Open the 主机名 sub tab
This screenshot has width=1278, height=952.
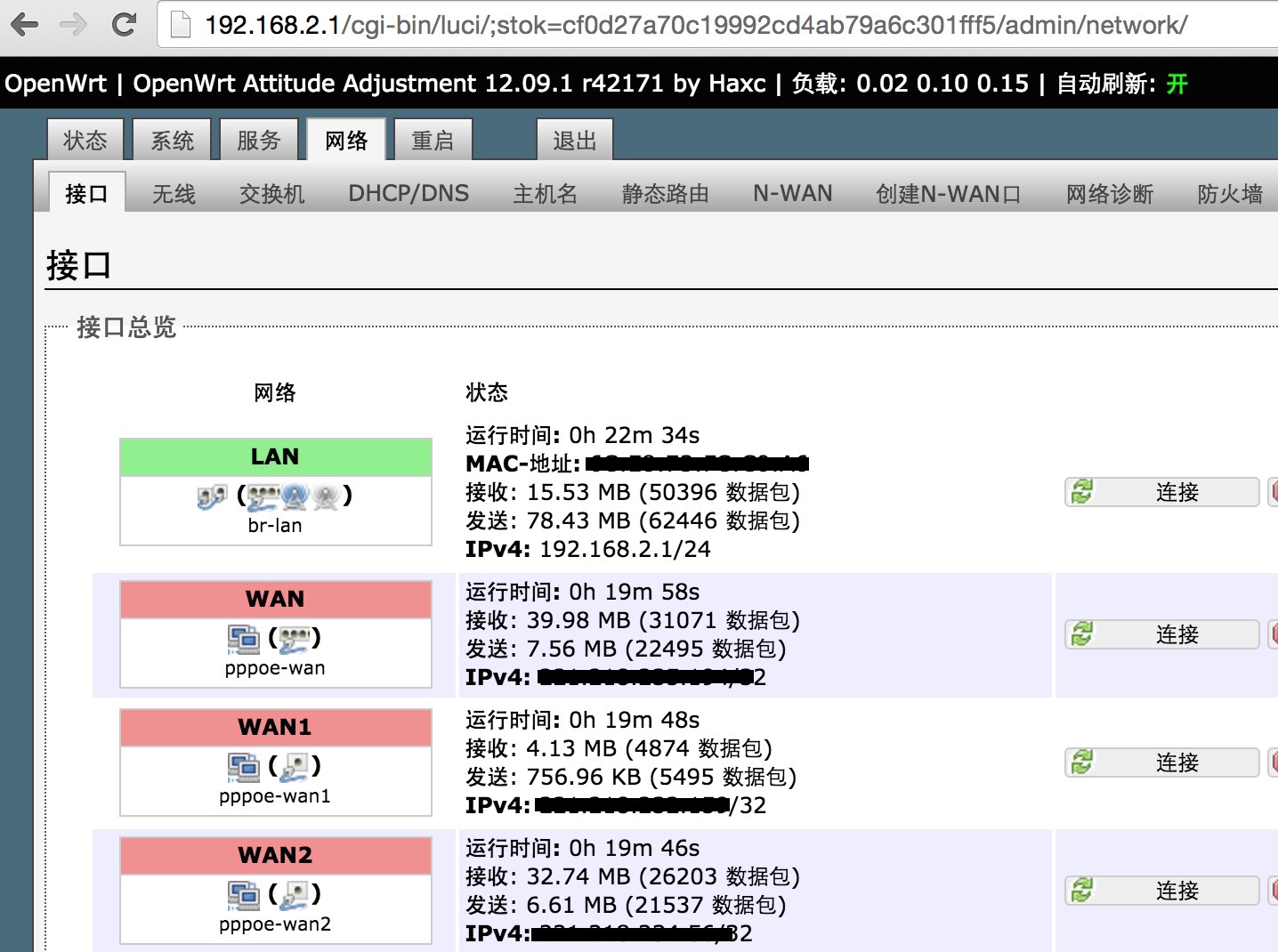point(546,193)
